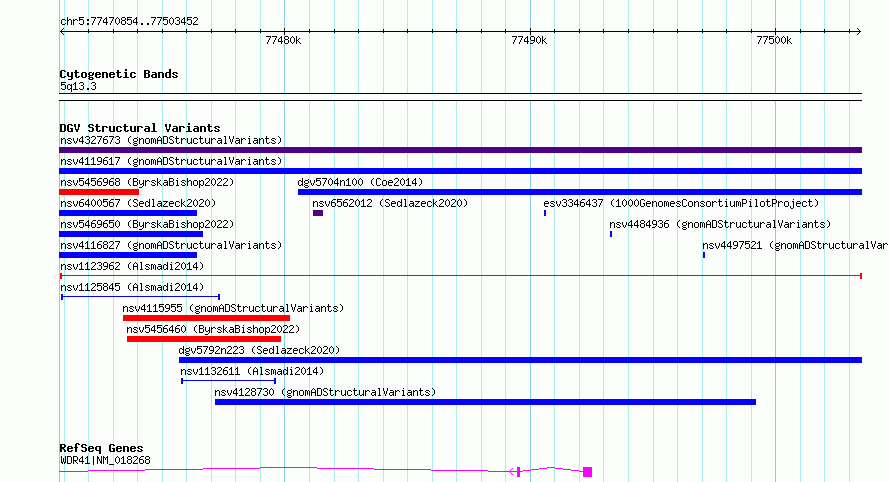
Task: Open the nsv4119617 gnomAD variant label
Action: (171, 161)
